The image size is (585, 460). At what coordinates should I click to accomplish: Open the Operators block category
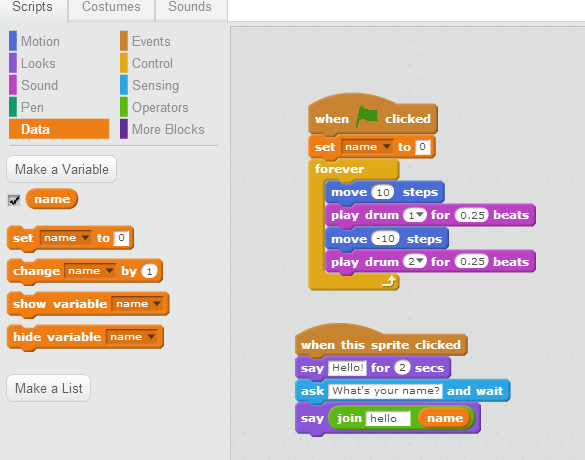(x=160, y=107)
